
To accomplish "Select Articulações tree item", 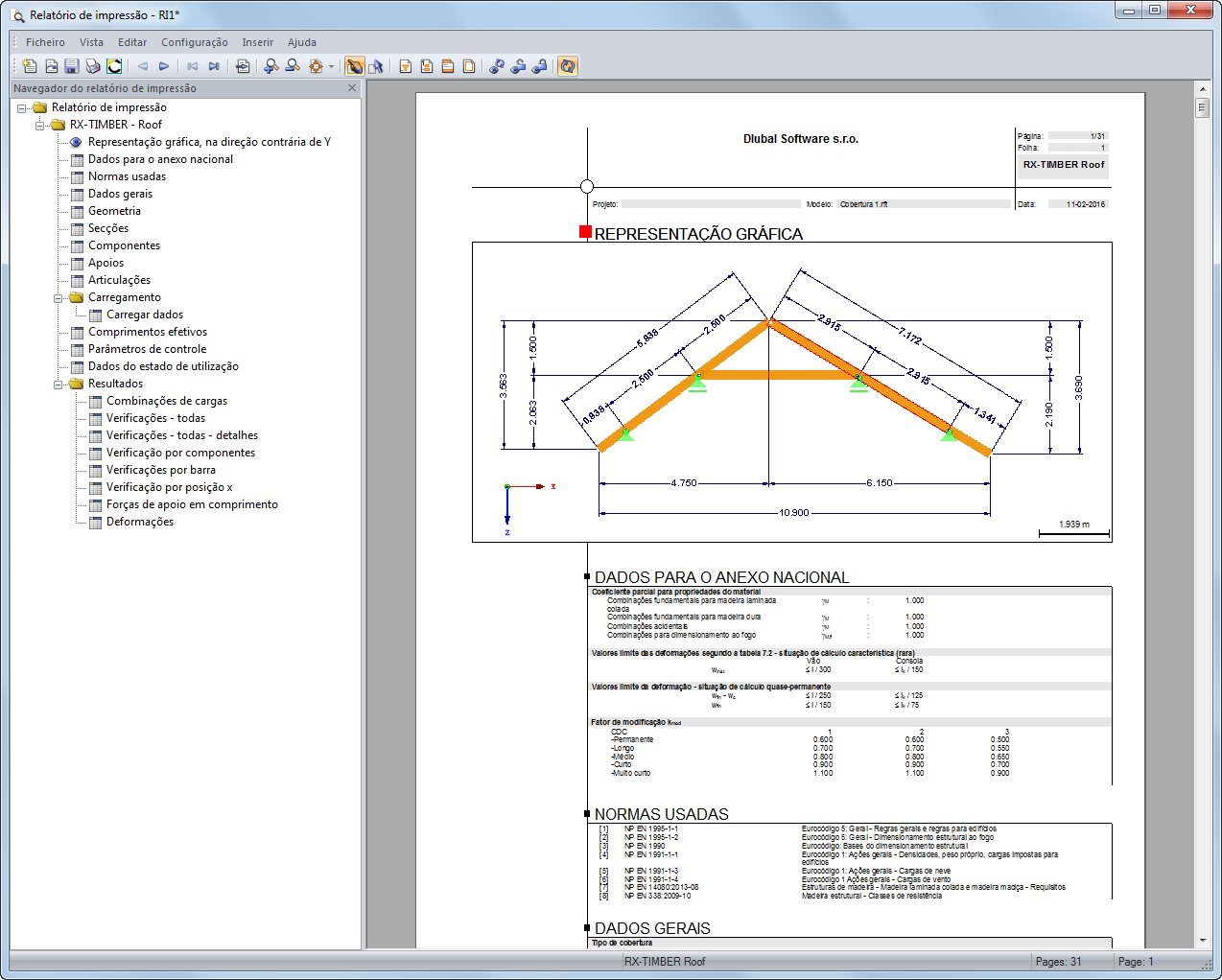I will click(119, 280).
